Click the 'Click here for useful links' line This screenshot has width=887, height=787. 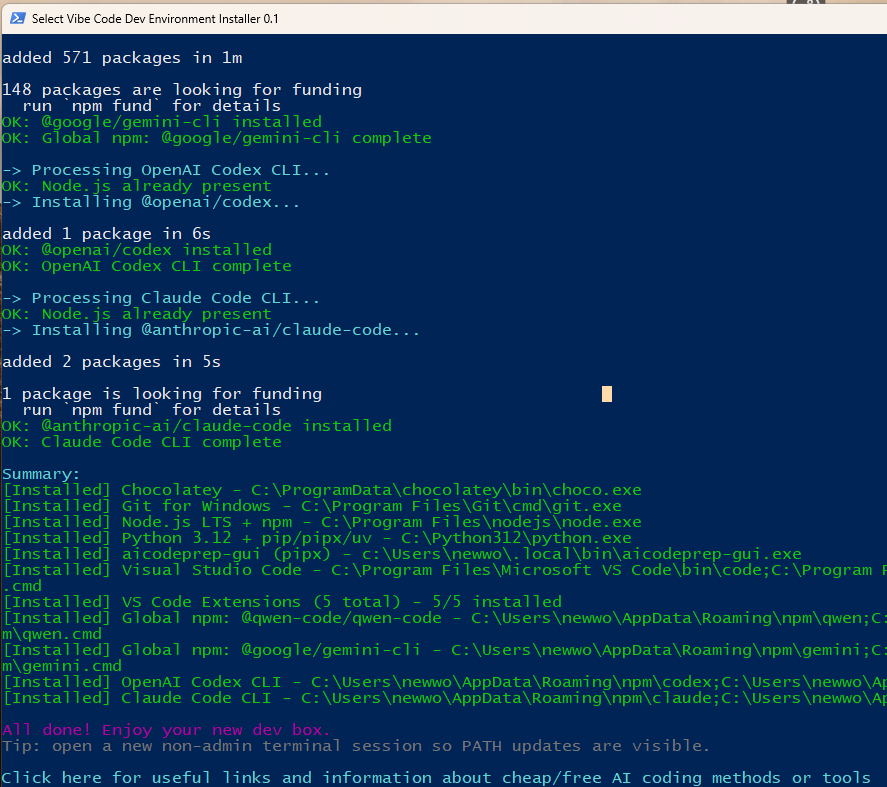436,778
